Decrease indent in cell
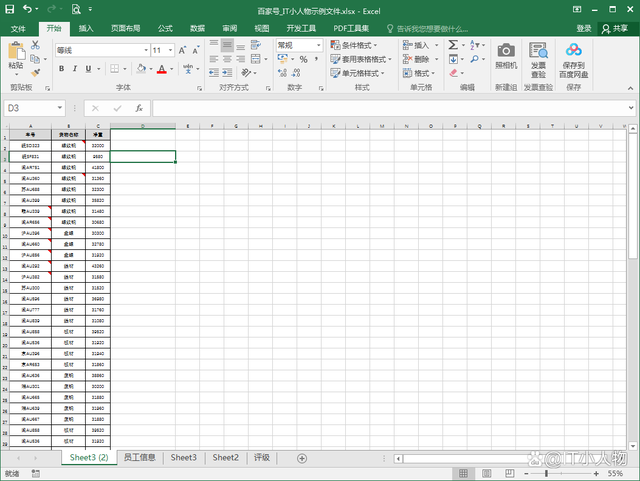 tap(214, 73)
